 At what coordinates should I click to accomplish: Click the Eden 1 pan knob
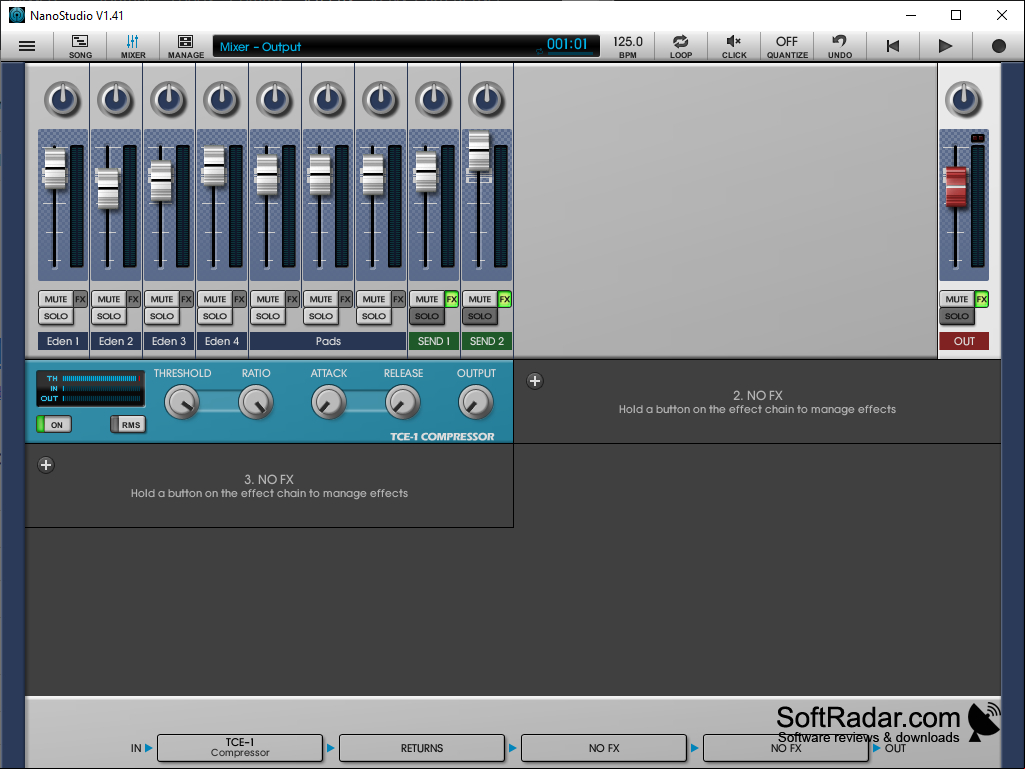pyautogui.click(x=63, y=99)
